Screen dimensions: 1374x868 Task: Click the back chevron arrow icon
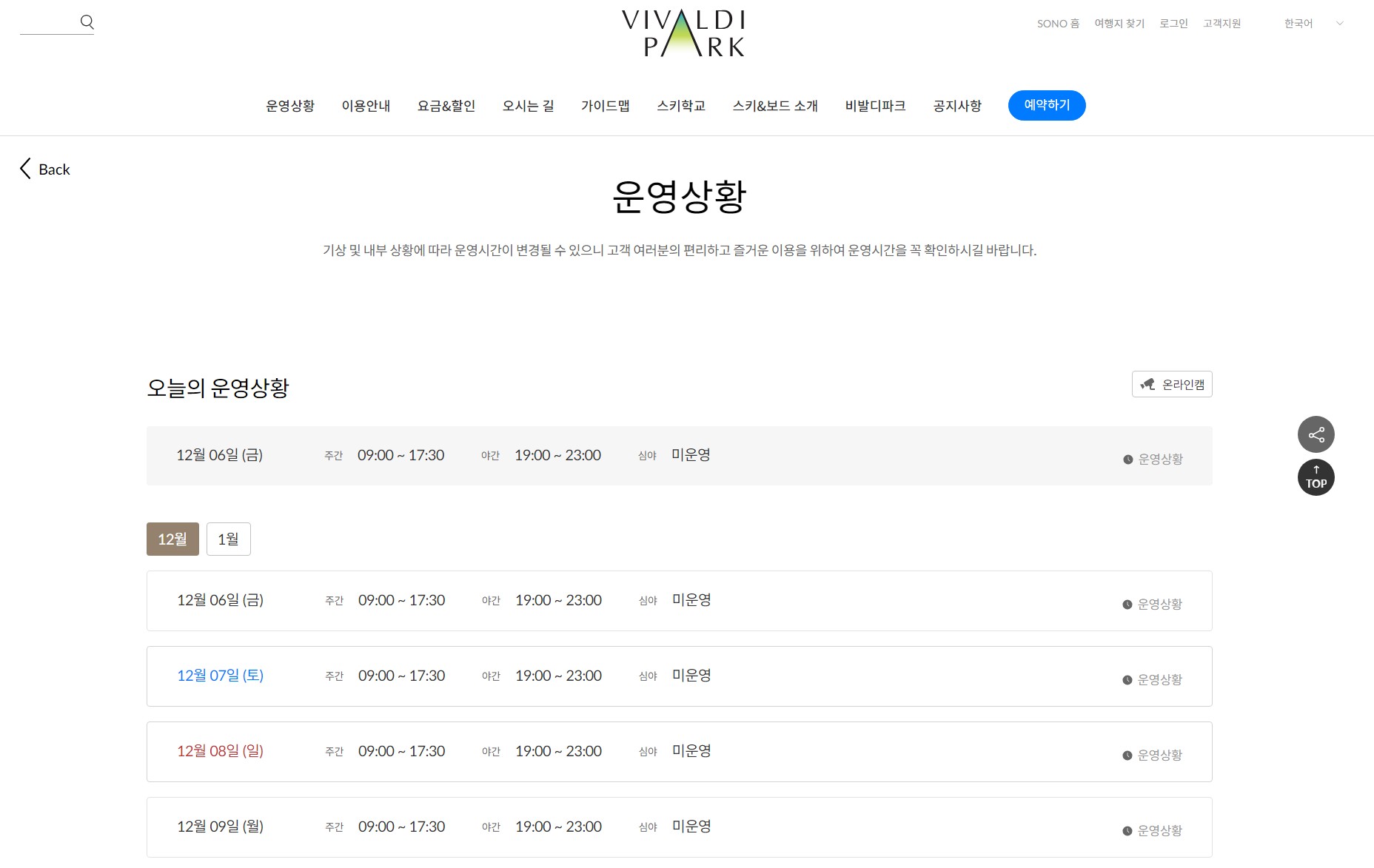tap(25, 169)
